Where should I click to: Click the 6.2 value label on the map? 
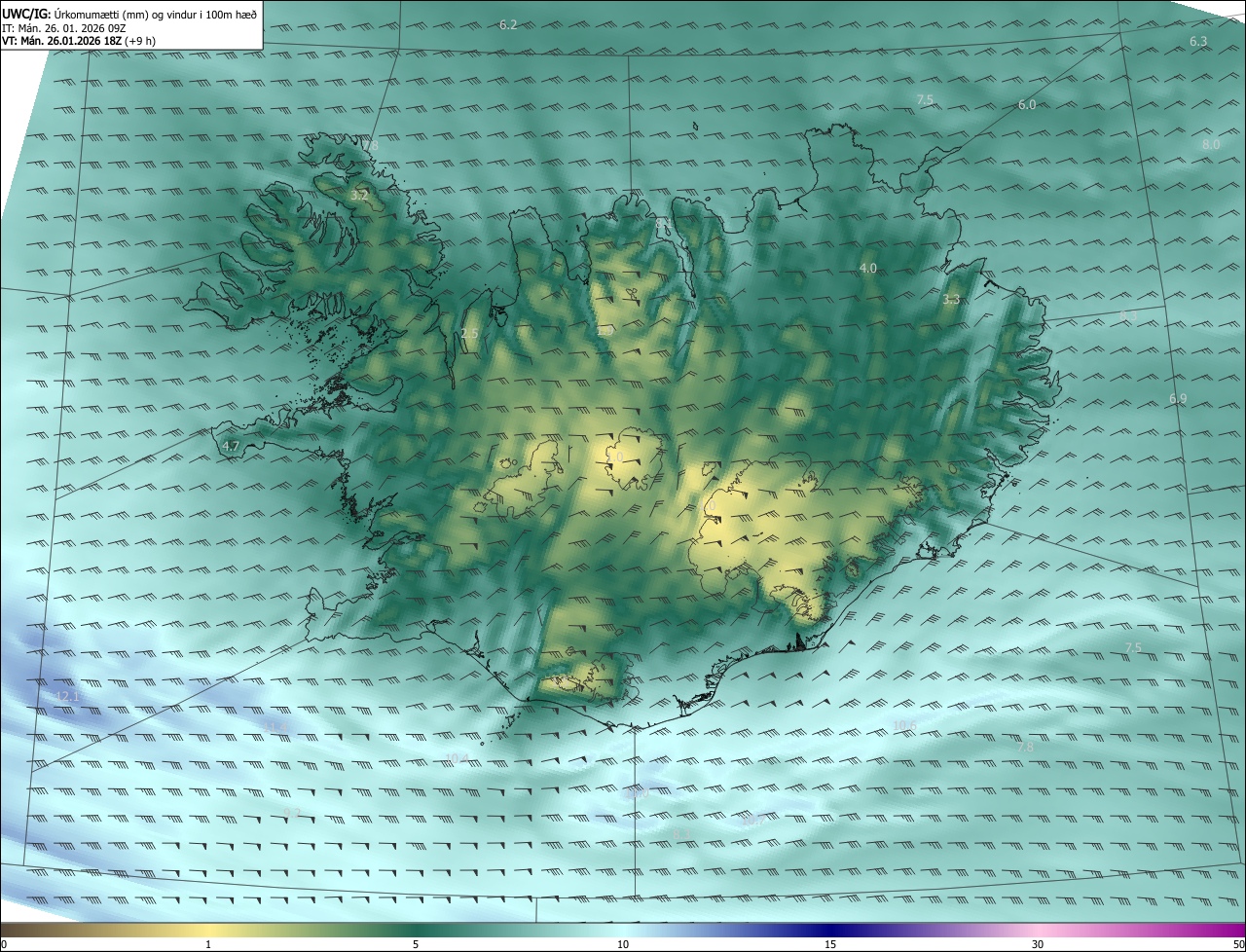point(508,24)
